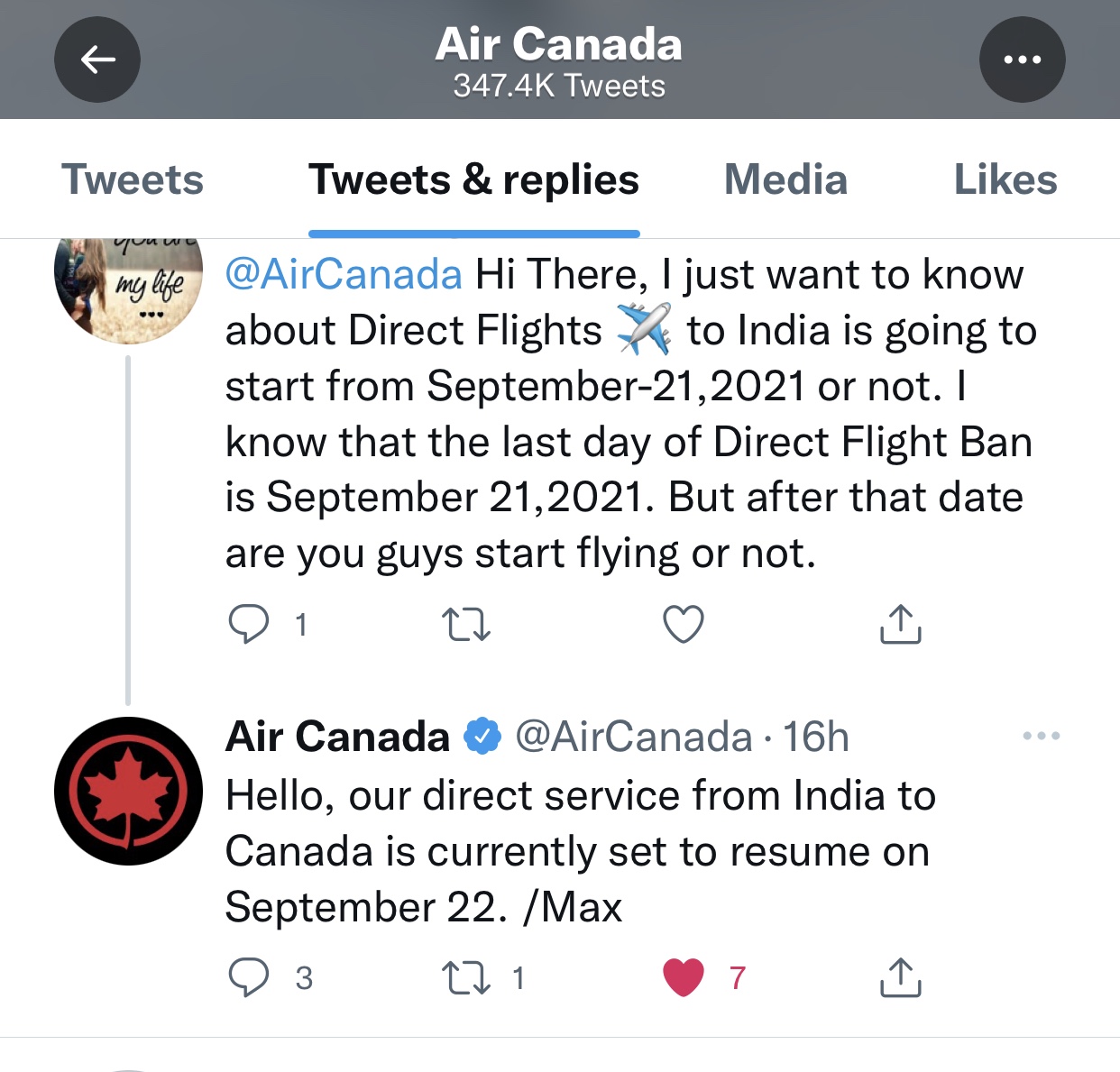1120x1072 pixels.
Task: Unlike Air Canada's reply with red heart
Action: click(x=684, y=977)
